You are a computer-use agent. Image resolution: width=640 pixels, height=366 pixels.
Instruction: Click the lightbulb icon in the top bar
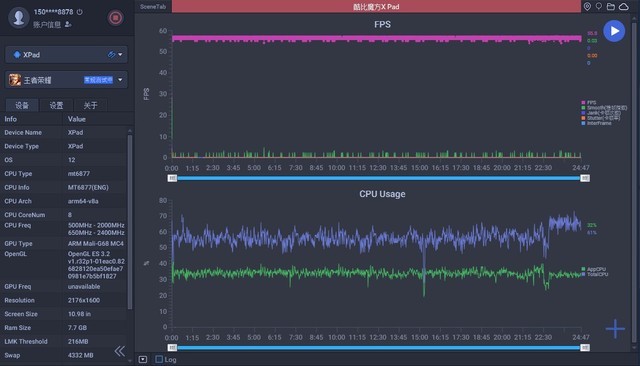[599, 7]
